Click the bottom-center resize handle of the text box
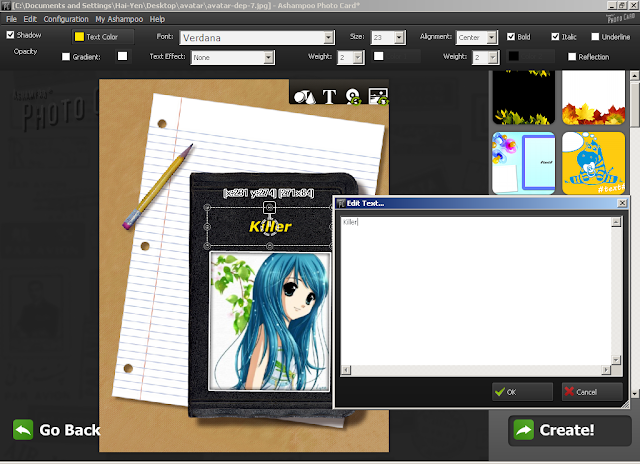The width and height of the screenshot is (640, 464). [x=269, y=246]
